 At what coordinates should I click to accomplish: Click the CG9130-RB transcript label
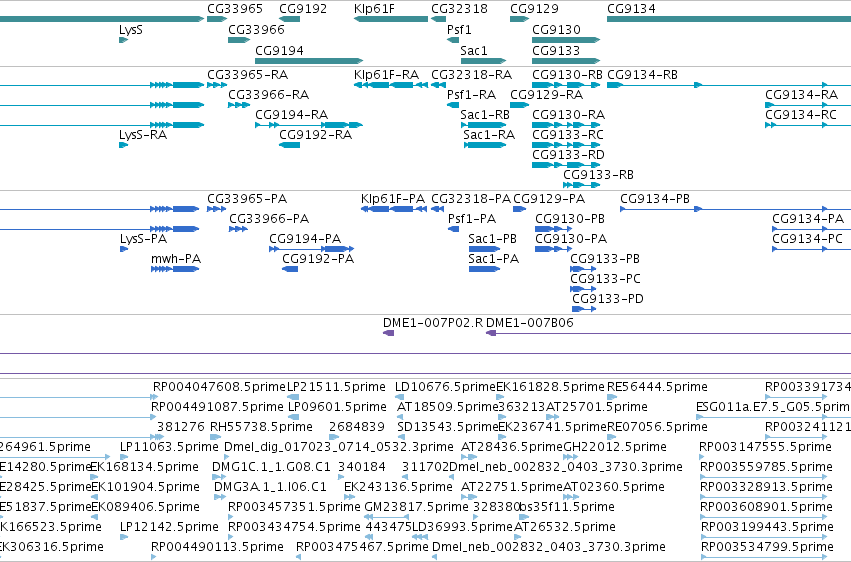click(567, 75)
